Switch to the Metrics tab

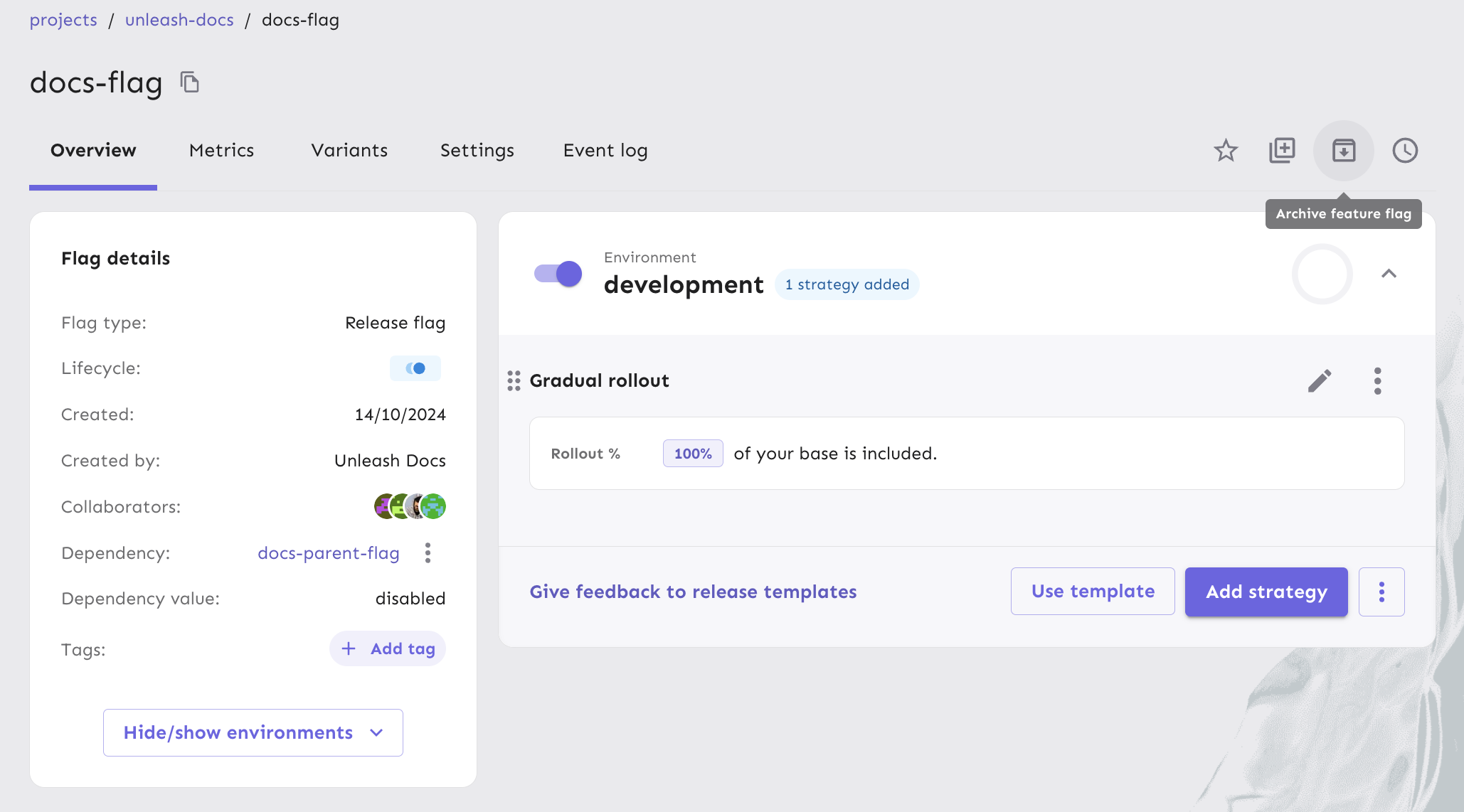point(221,151)
